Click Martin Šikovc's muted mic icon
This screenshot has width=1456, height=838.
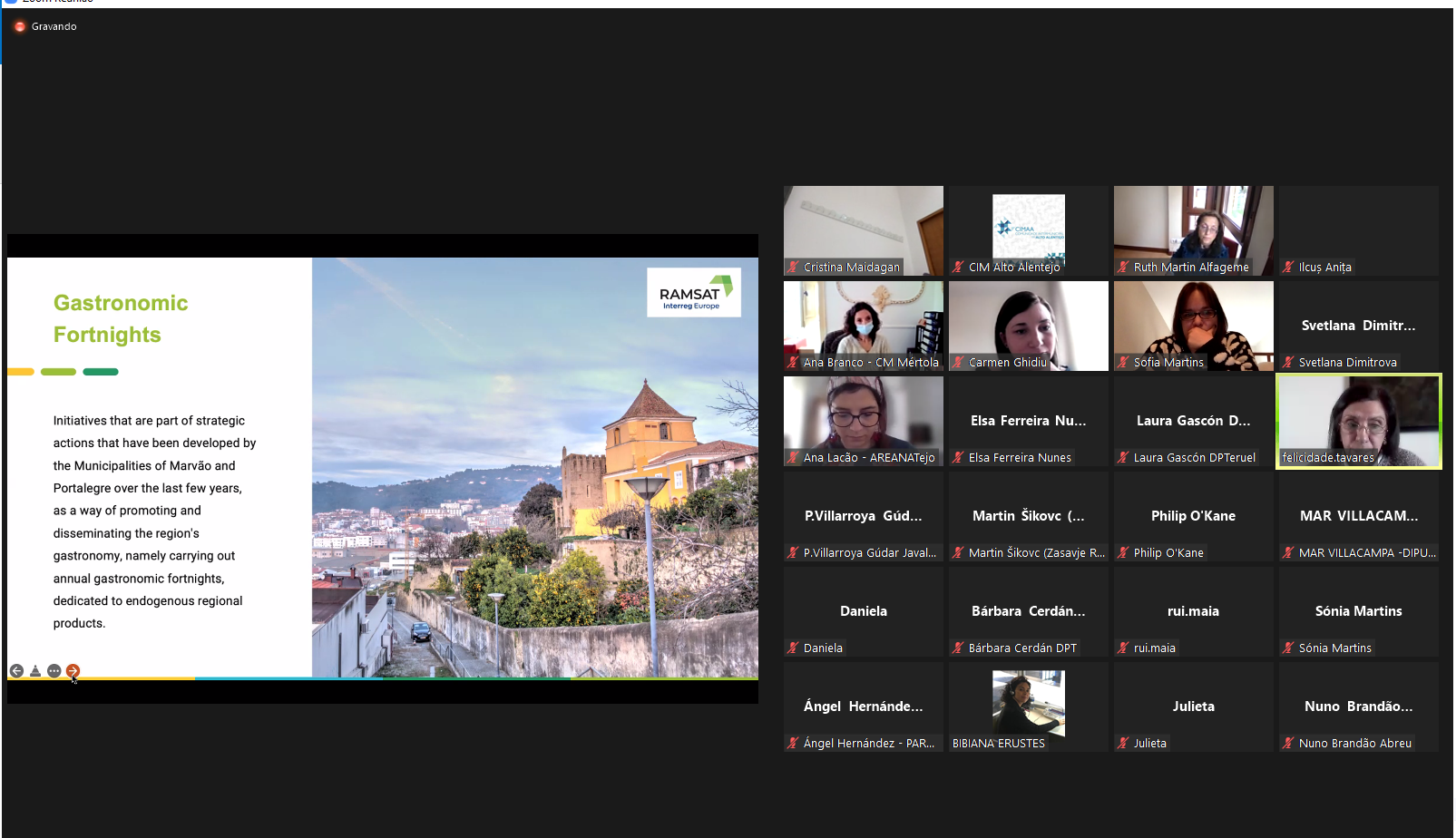point(958,552)
